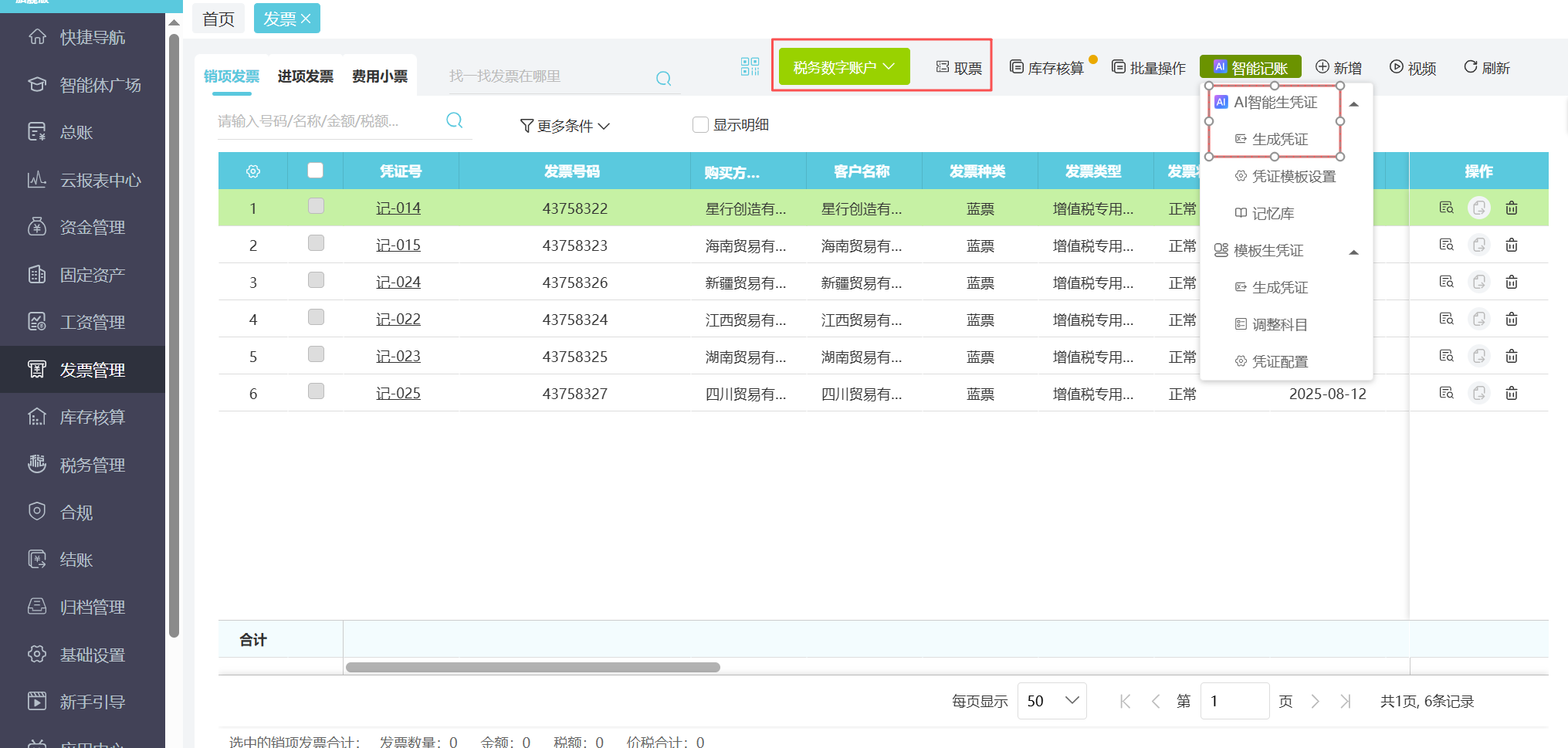Open 合规 in sidebar
The height and width of the screenshot is (748, 1568).
[83, 512]
